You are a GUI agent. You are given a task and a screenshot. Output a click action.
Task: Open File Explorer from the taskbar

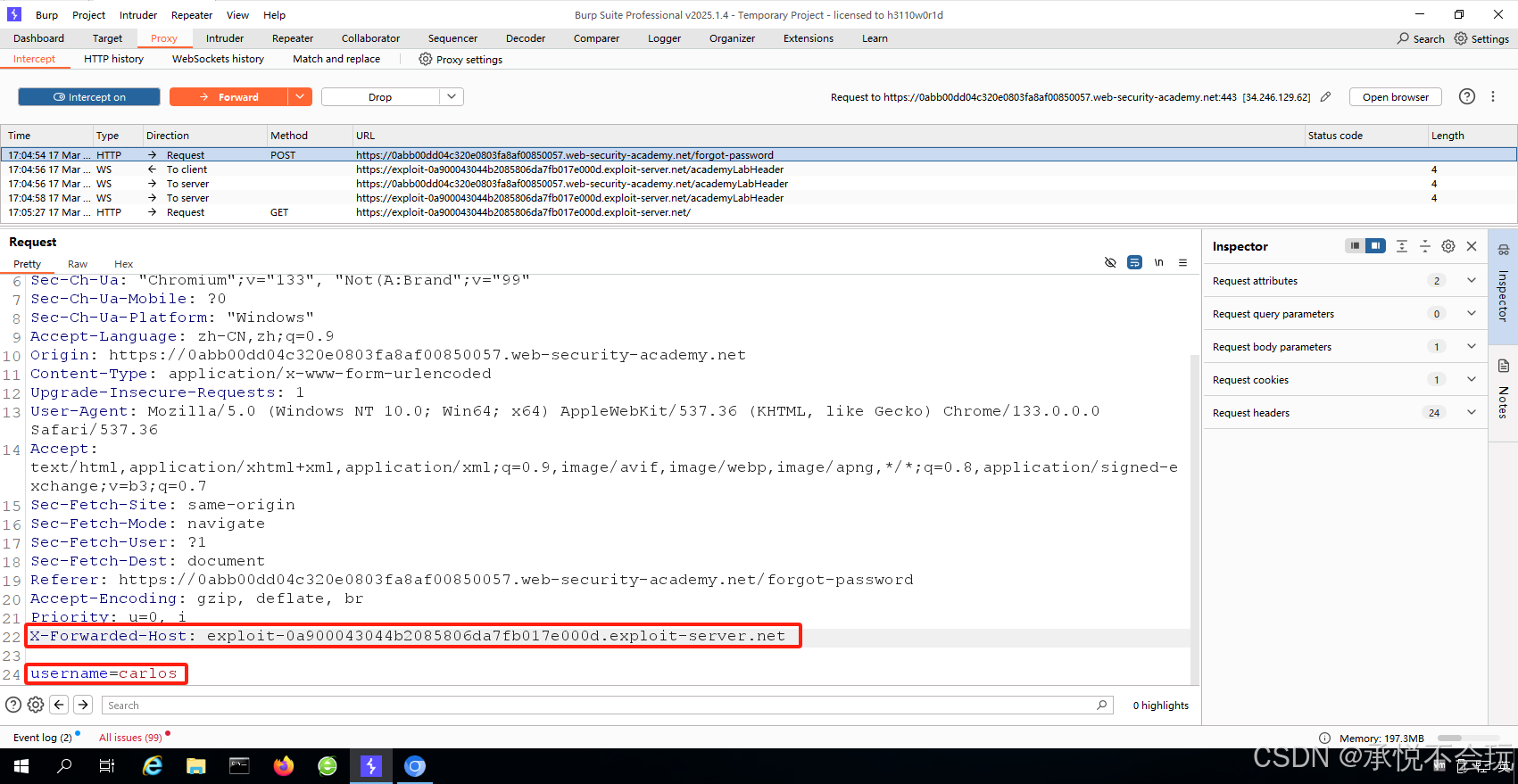pyautogui.click(x=196, y=766)
